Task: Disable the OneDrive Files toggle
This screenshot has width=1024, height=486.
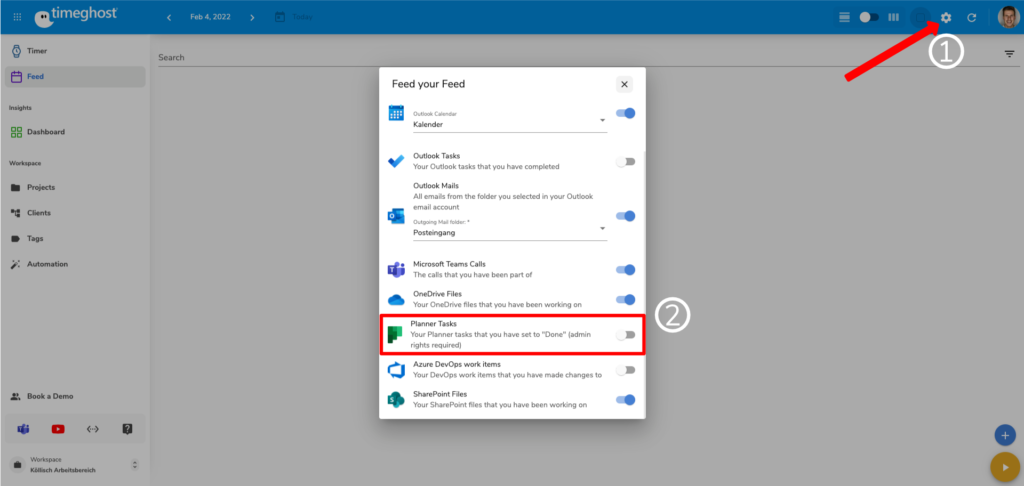Action: click(x=625, y=299)
